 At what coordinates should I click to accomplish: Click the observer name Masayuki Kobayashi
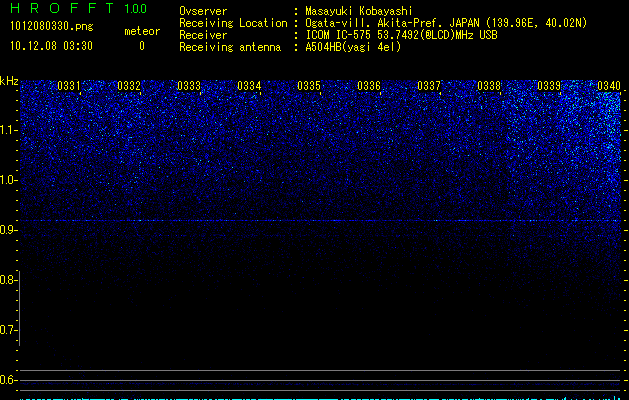coord(359,11)
